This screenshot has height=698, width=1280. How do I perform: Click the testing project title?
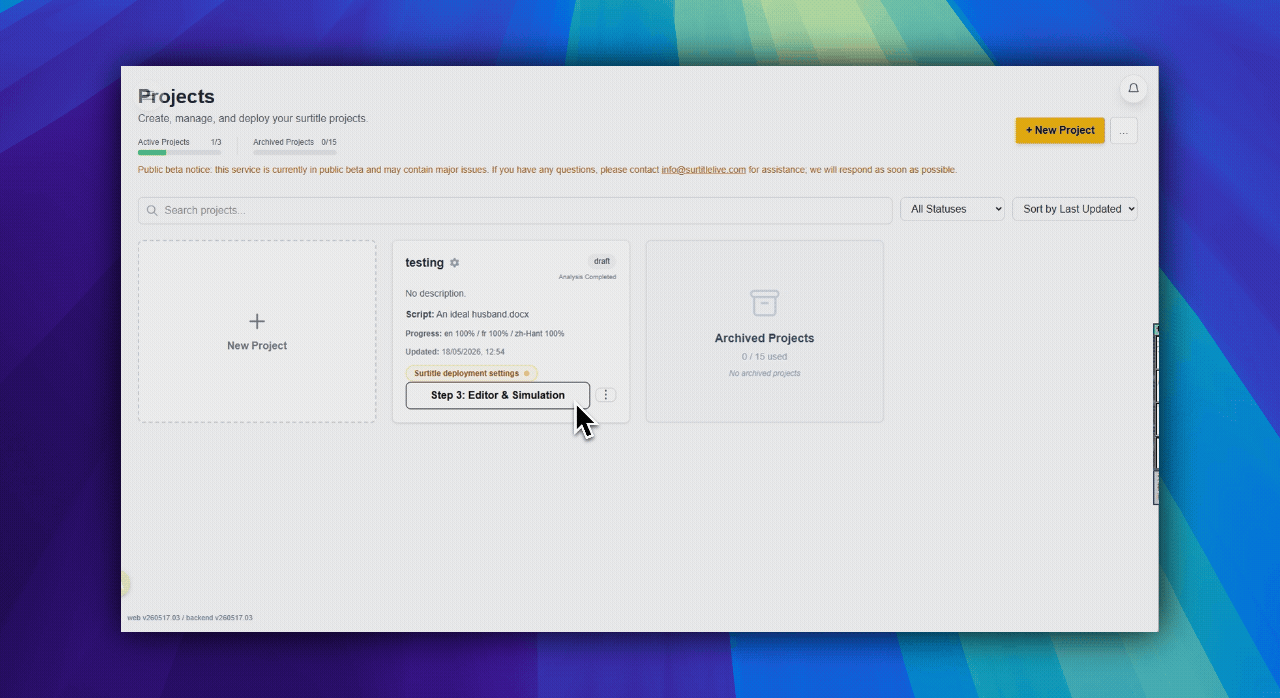coord(424,263)
